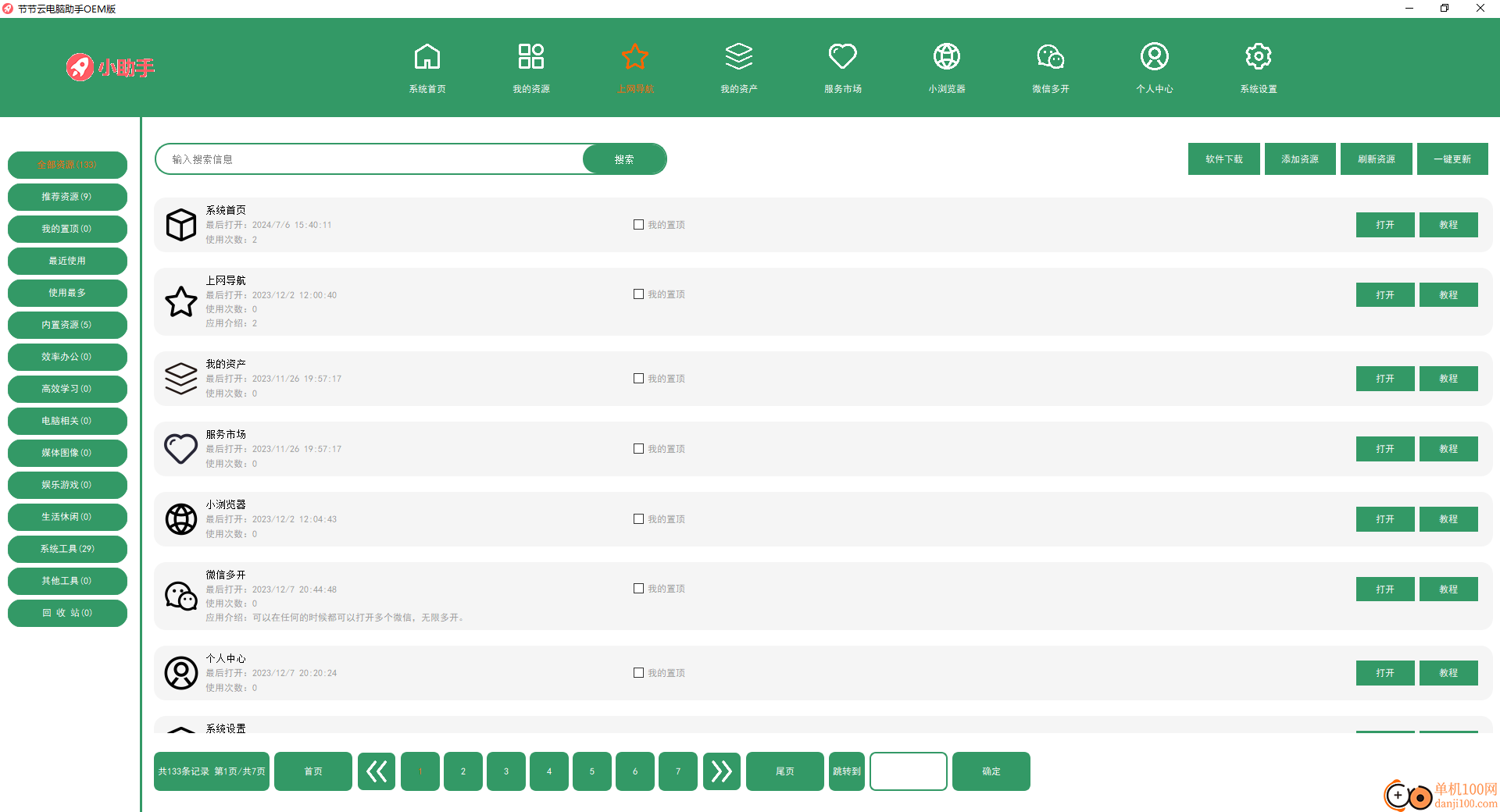This screenshot has width=1500, height=812.
Task: Click the heart icon of 服务市场 row
Action: [x=180, y=449]
